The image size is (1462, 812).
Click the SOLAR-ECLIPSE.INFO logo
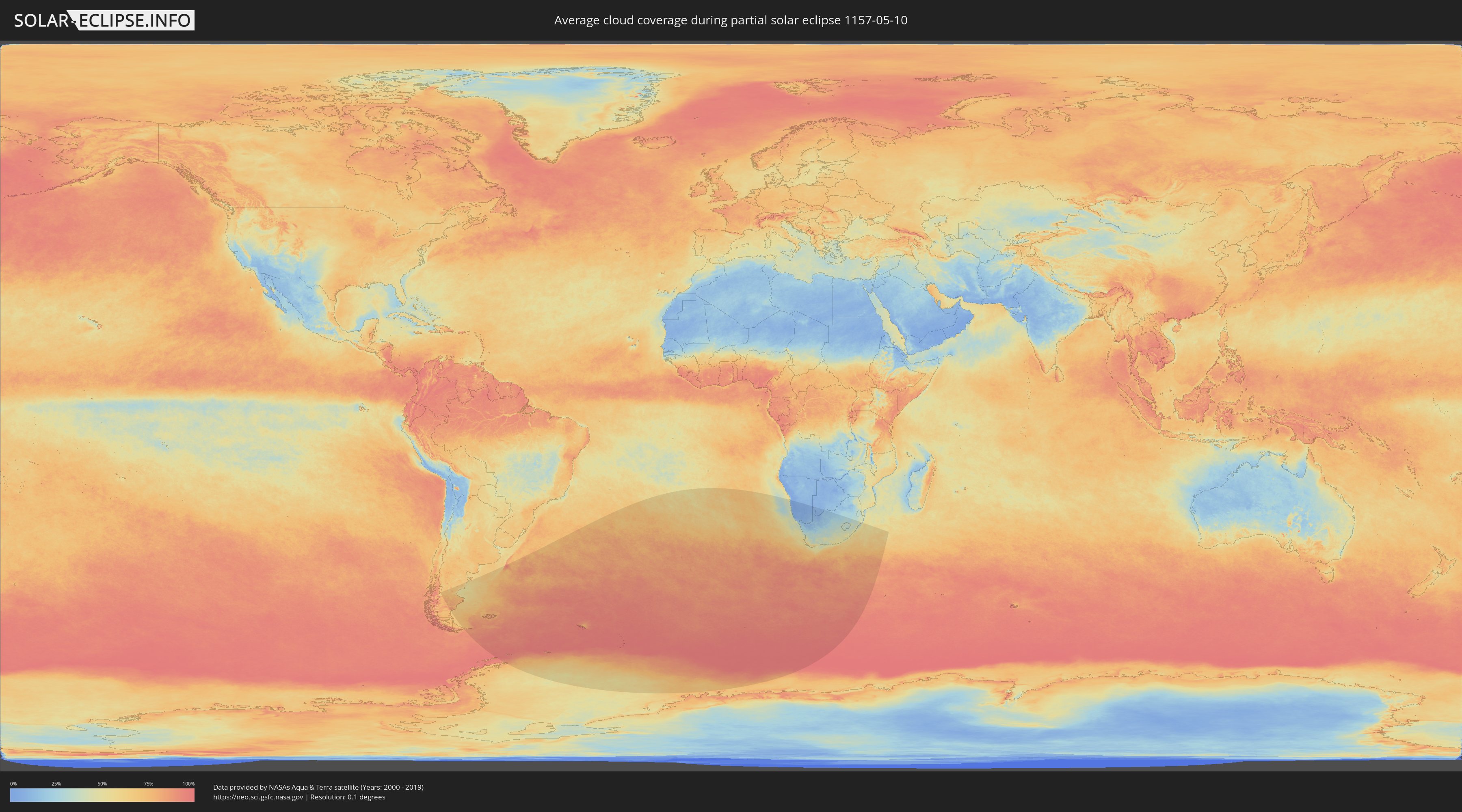(104, 20)
